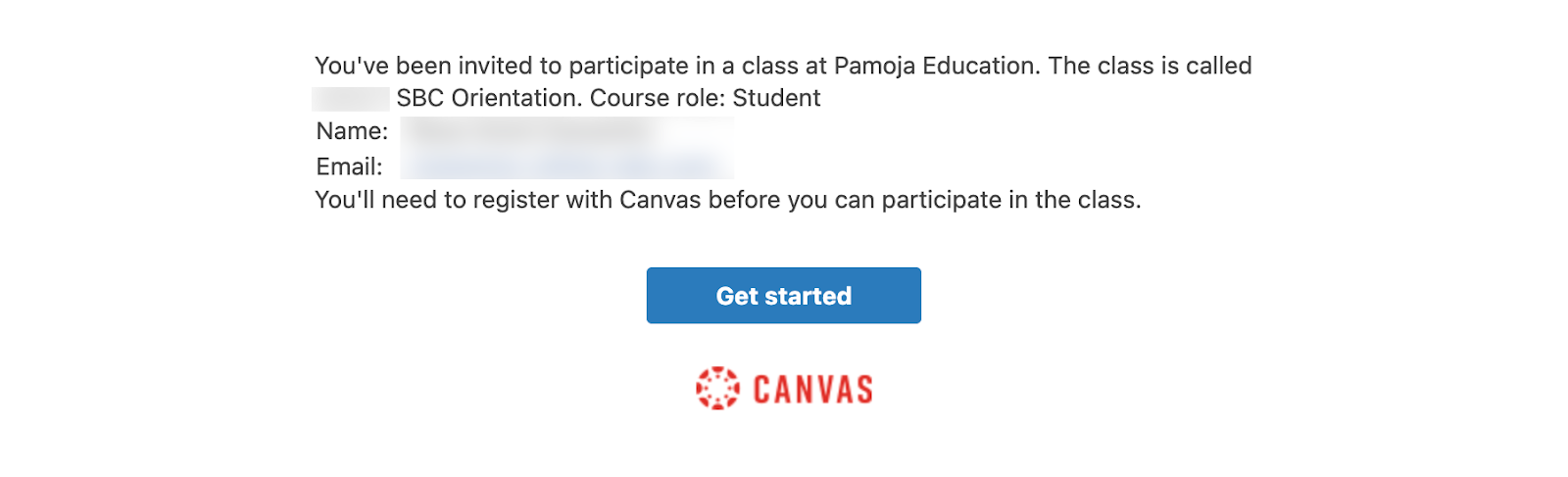Click the word Student in course role

pos(776,99)
